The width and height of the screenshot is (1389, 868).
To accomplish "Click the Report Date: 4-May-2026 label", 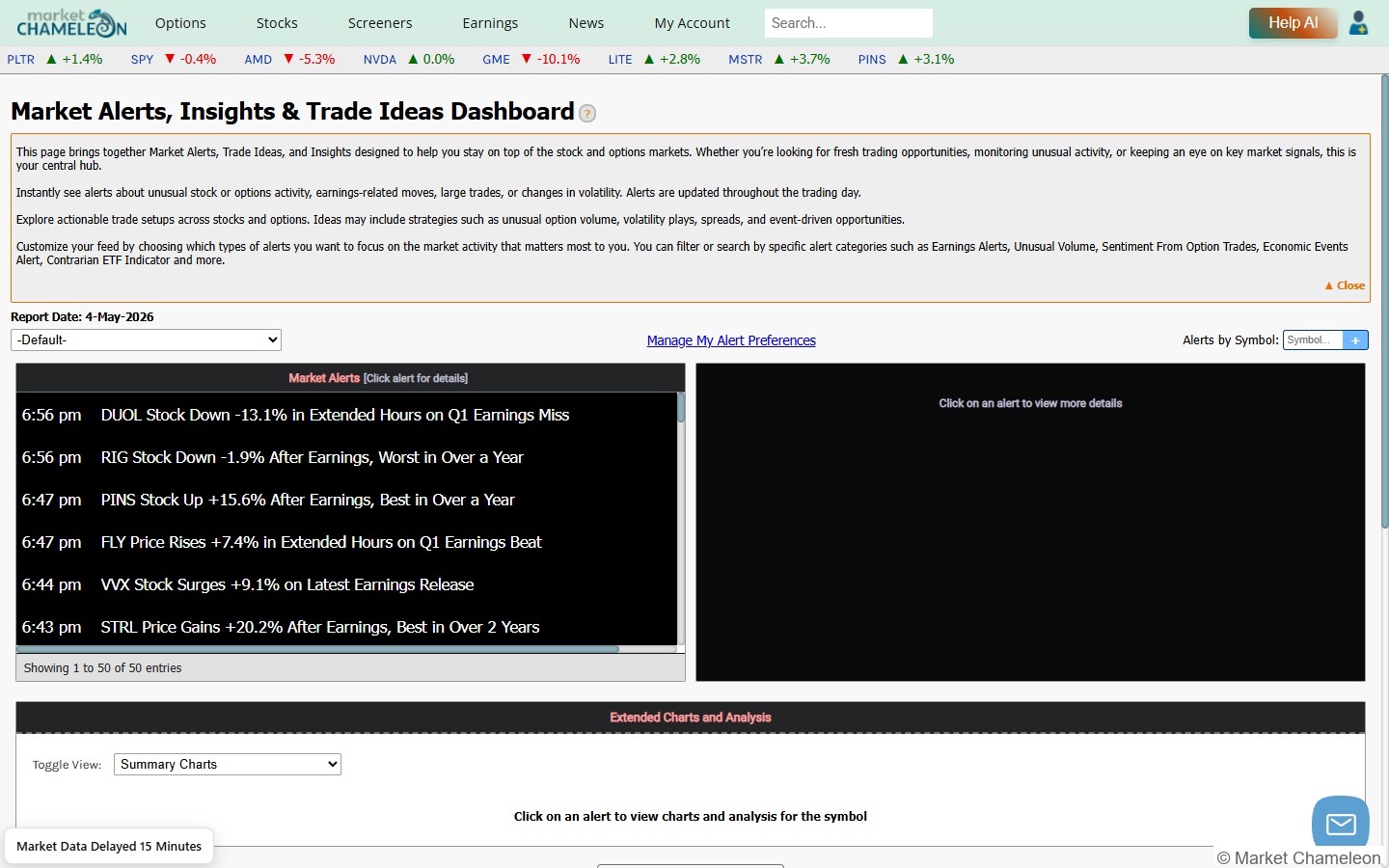I will (x=82, y=316).
